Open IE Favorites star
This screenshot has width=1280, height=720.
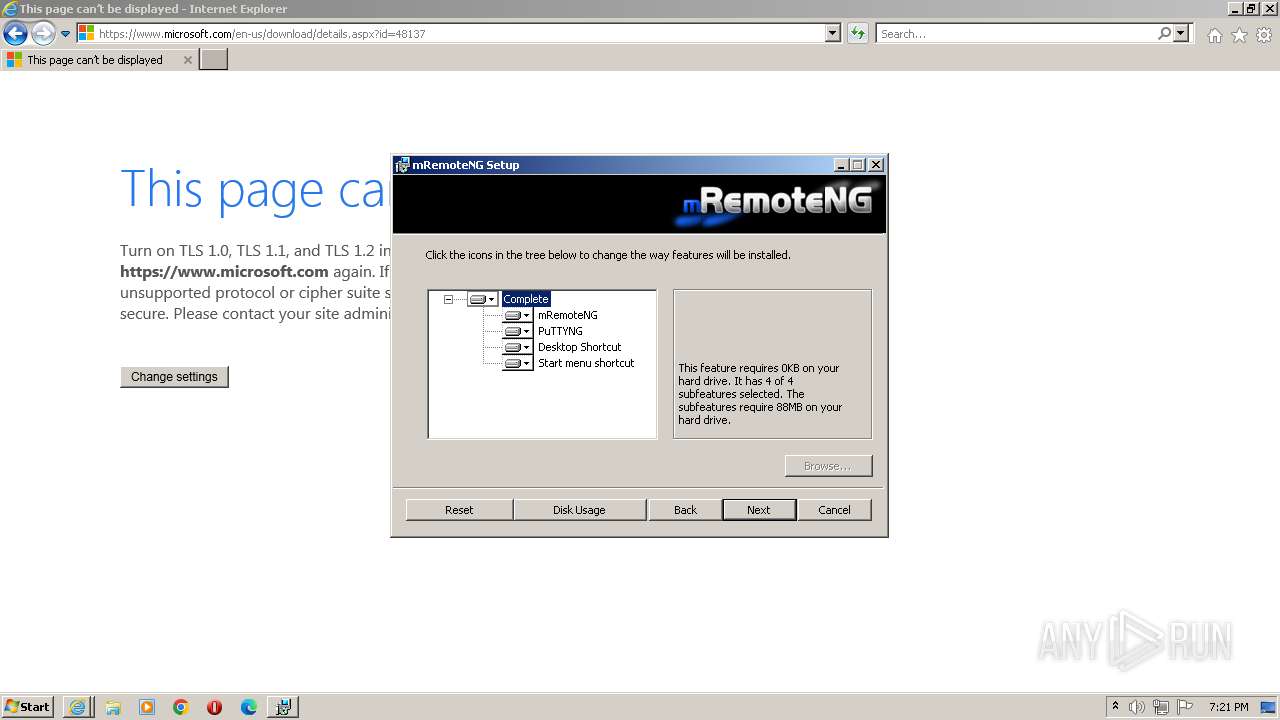(x=1239, y=35)
